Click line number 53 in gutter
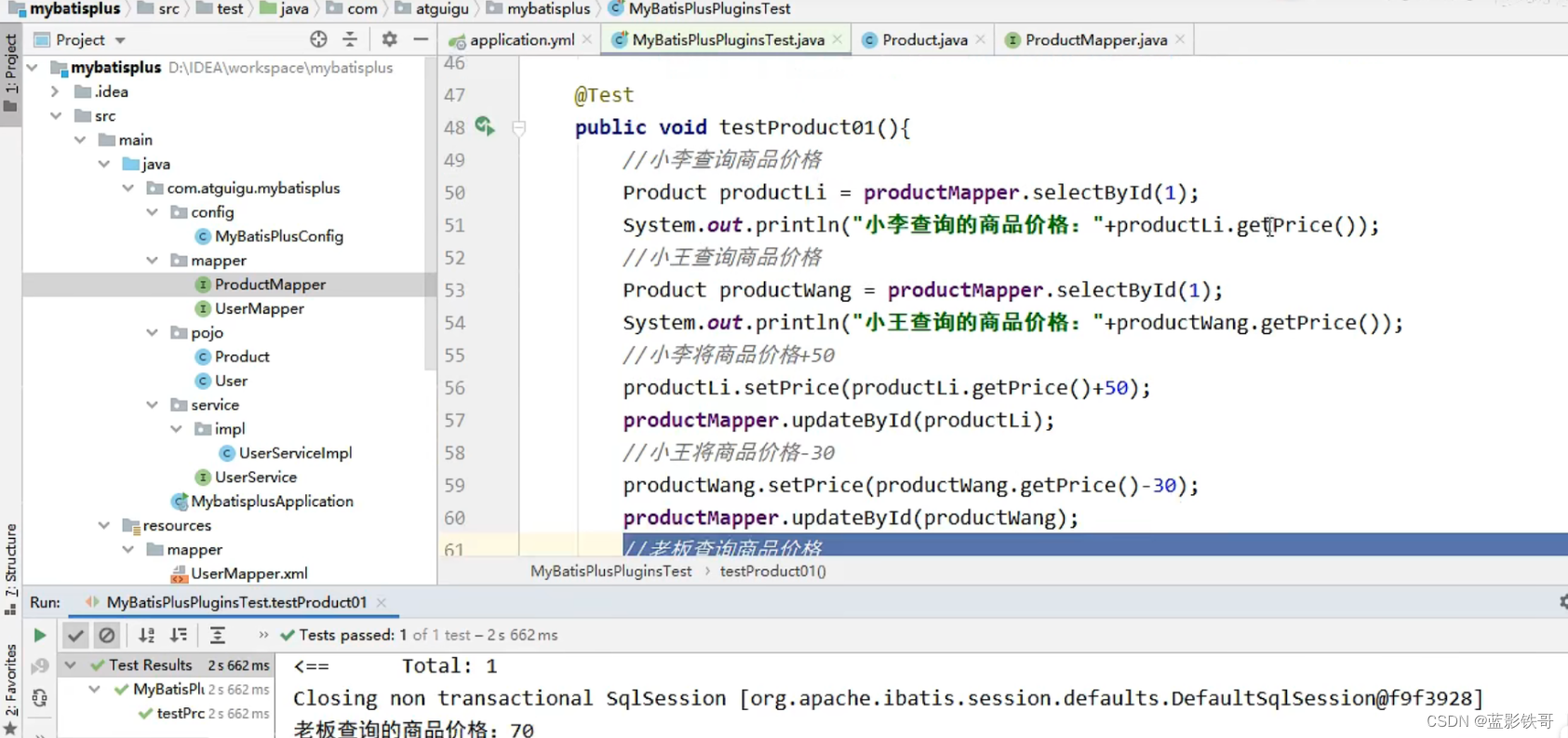The width and height of the screenshot is (1568, 738). 454,290
